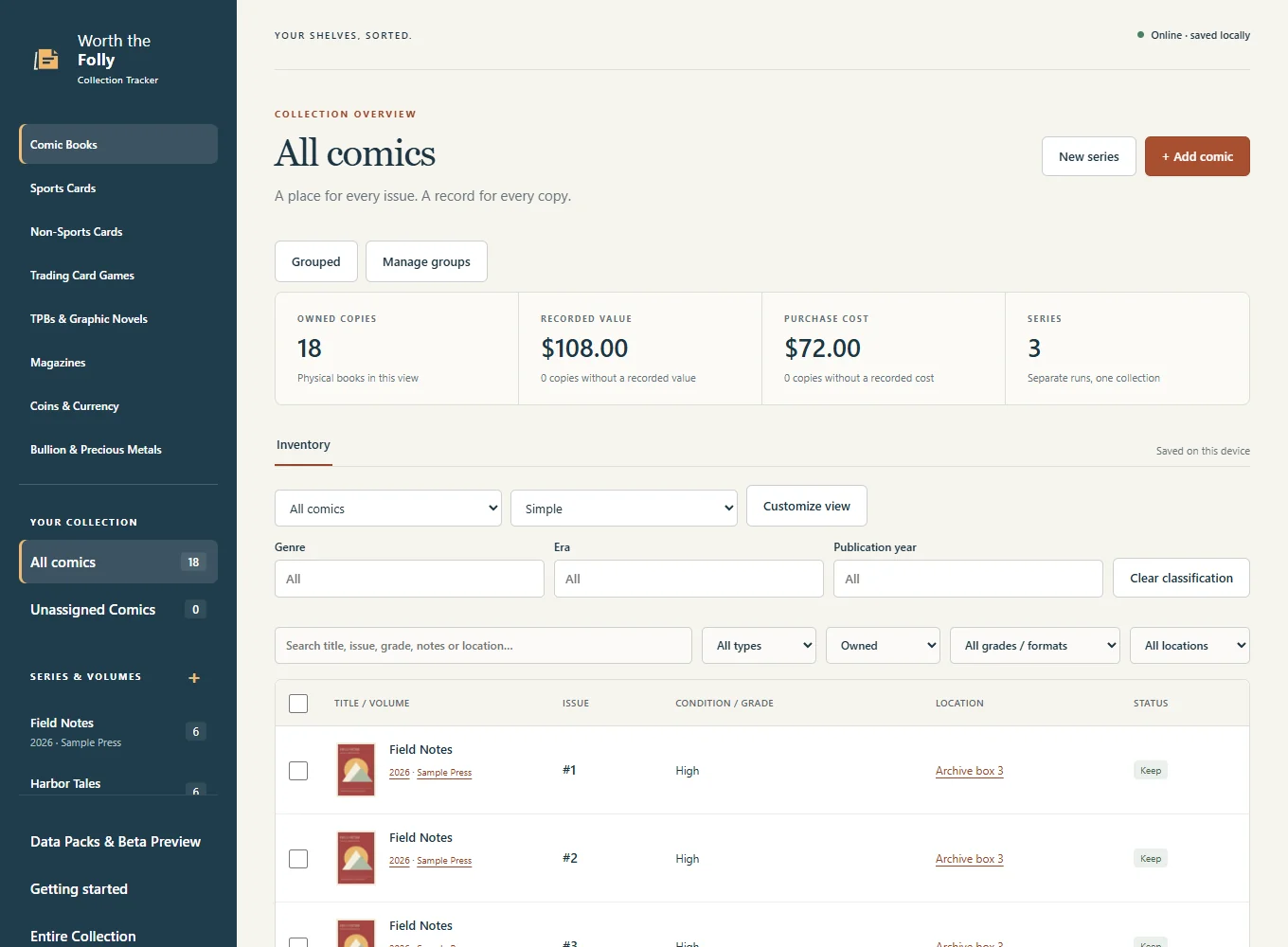The width and height of the screenshot is (1288, 947).
Task: Open the All comics view dropdown
Action: 388,509
